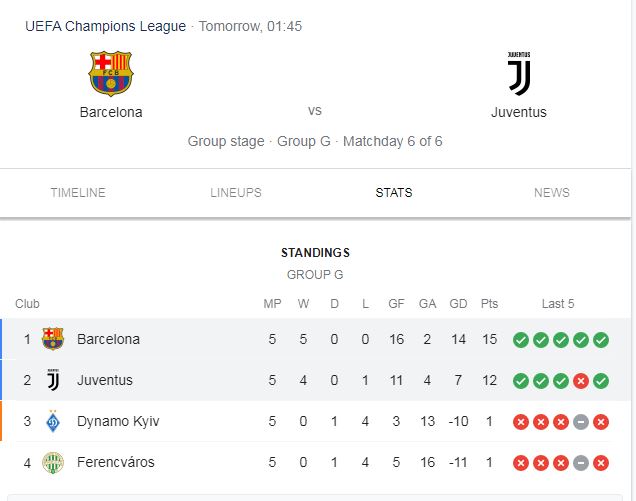Open Ferencváros club name in standings
Screen dimensions: 636x501
click(116, 462)
